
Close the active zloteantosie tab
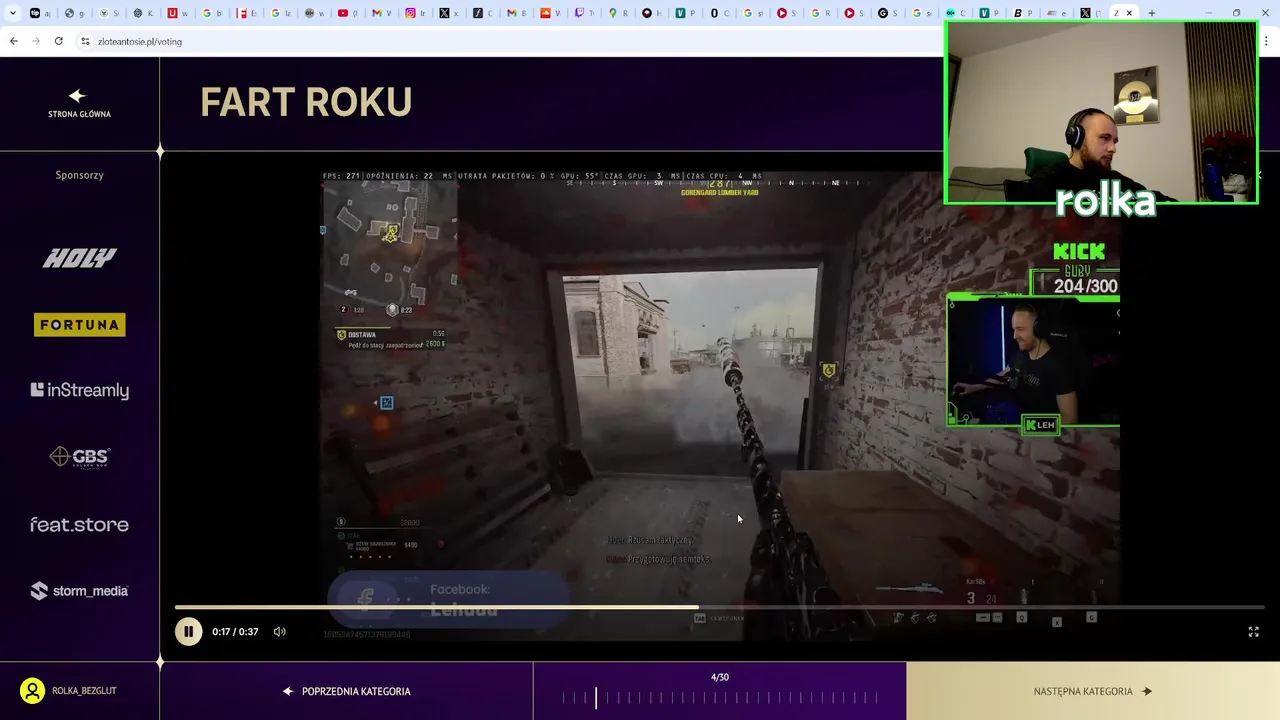(1130, 13)
